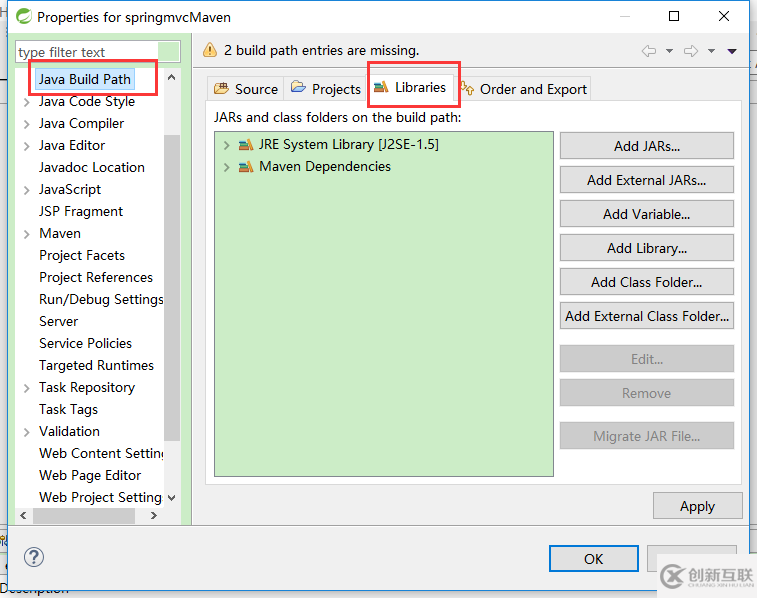
Task: Open Targeted Runtimes page
Action: pos(96,365)
